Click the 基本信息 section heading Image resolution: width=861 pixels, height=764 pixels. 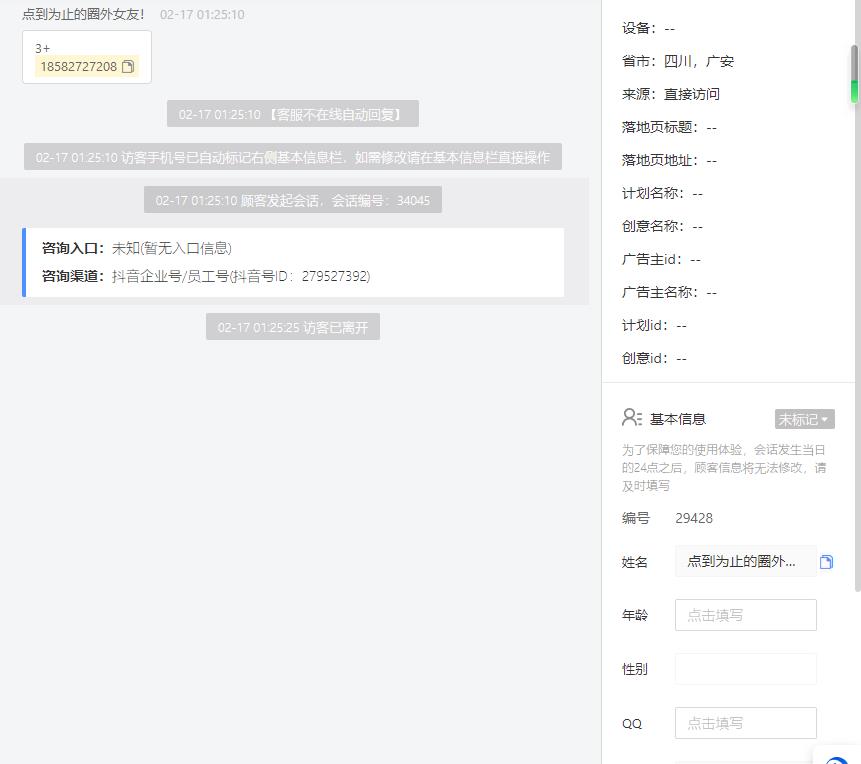678,419
